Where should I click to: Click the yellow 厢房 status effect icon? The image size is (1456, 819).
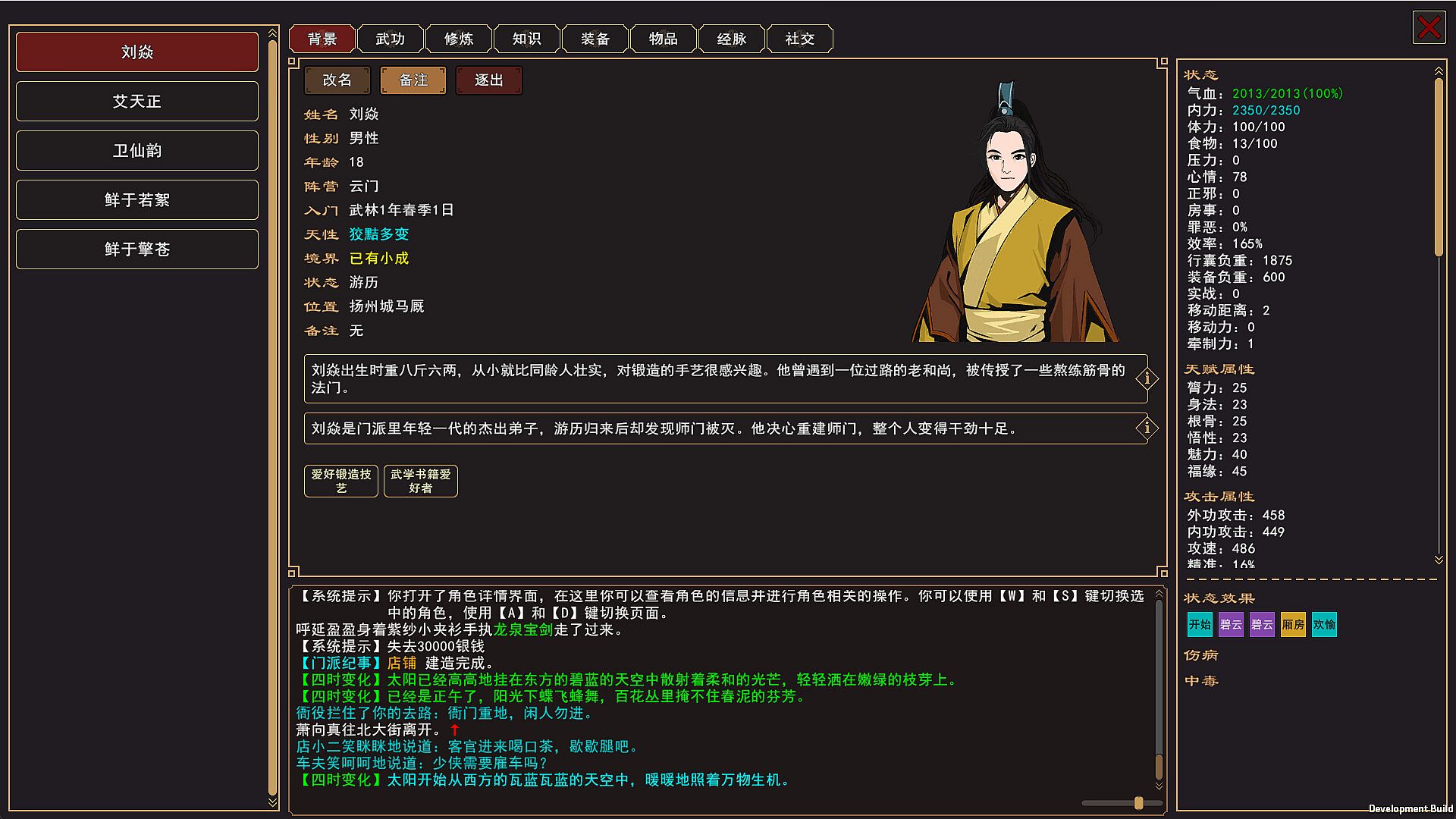coord(1293,625)
